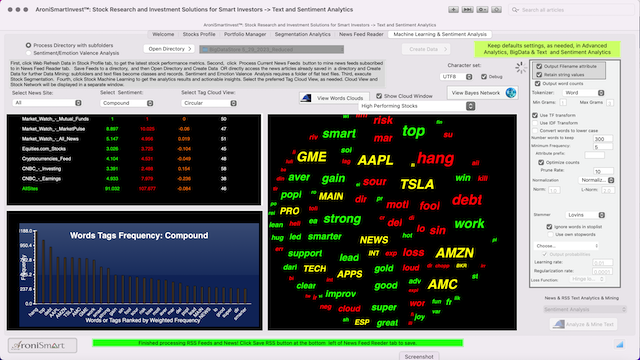Go to the News Feed Reader tab

[361, 34]
